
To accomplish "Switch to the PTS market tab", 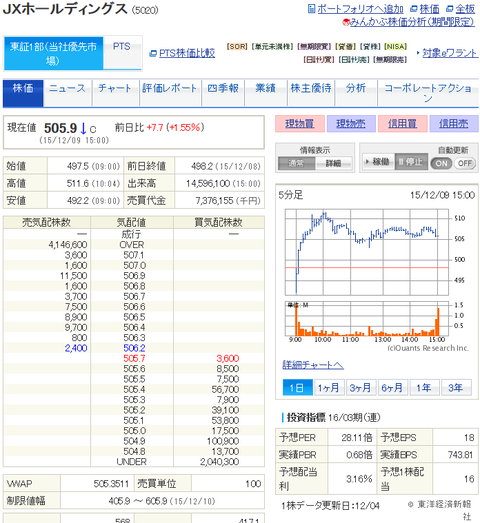I will [121, 53].
